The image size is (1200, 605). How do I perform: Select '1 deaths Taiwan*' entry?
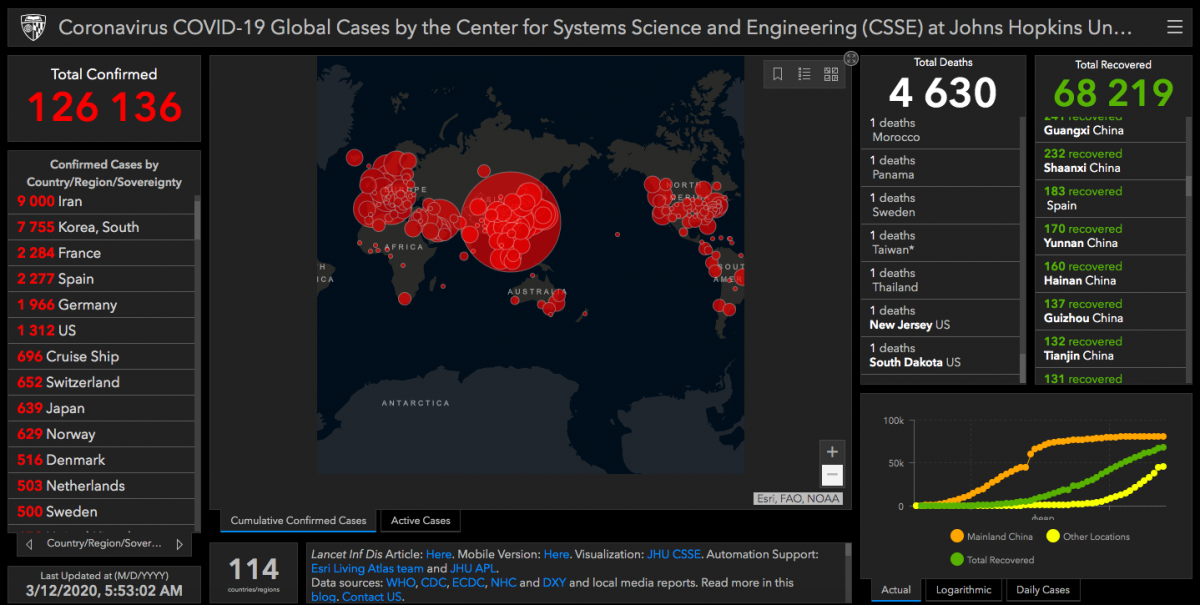940,243
